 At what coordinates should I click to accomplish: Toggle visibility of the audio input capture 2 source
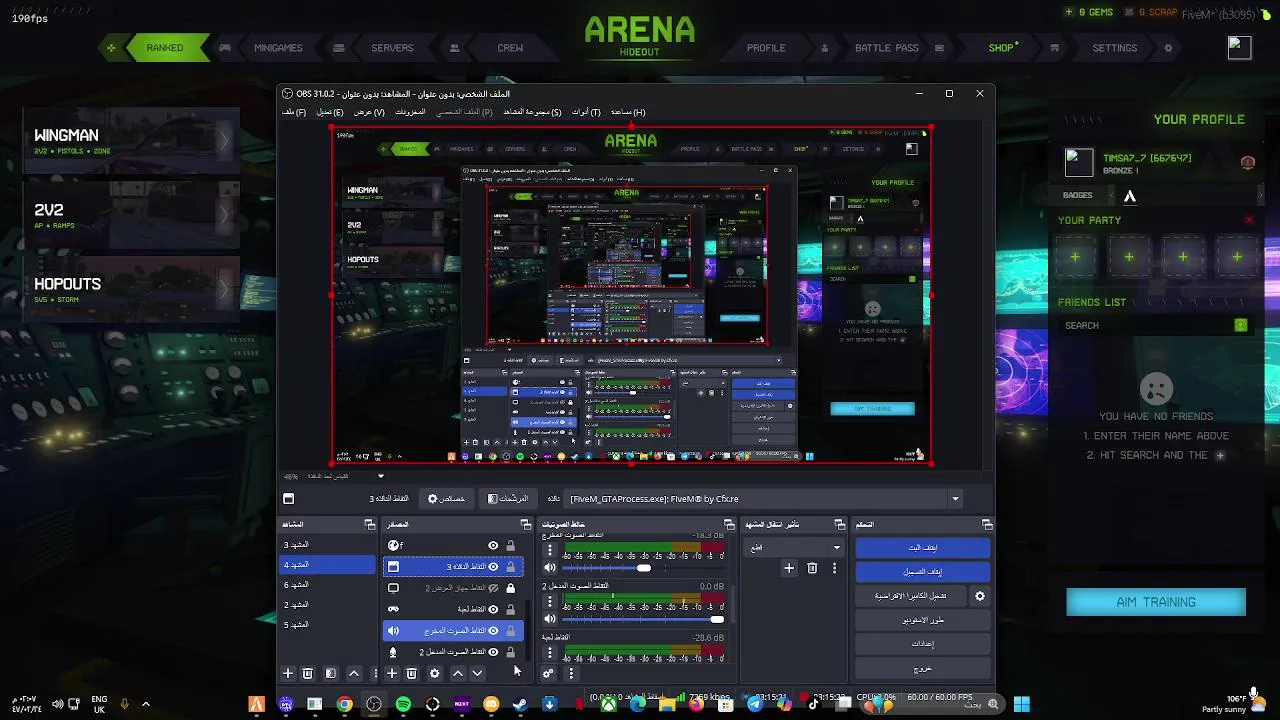pyautogui.click(x=493, y=652)
